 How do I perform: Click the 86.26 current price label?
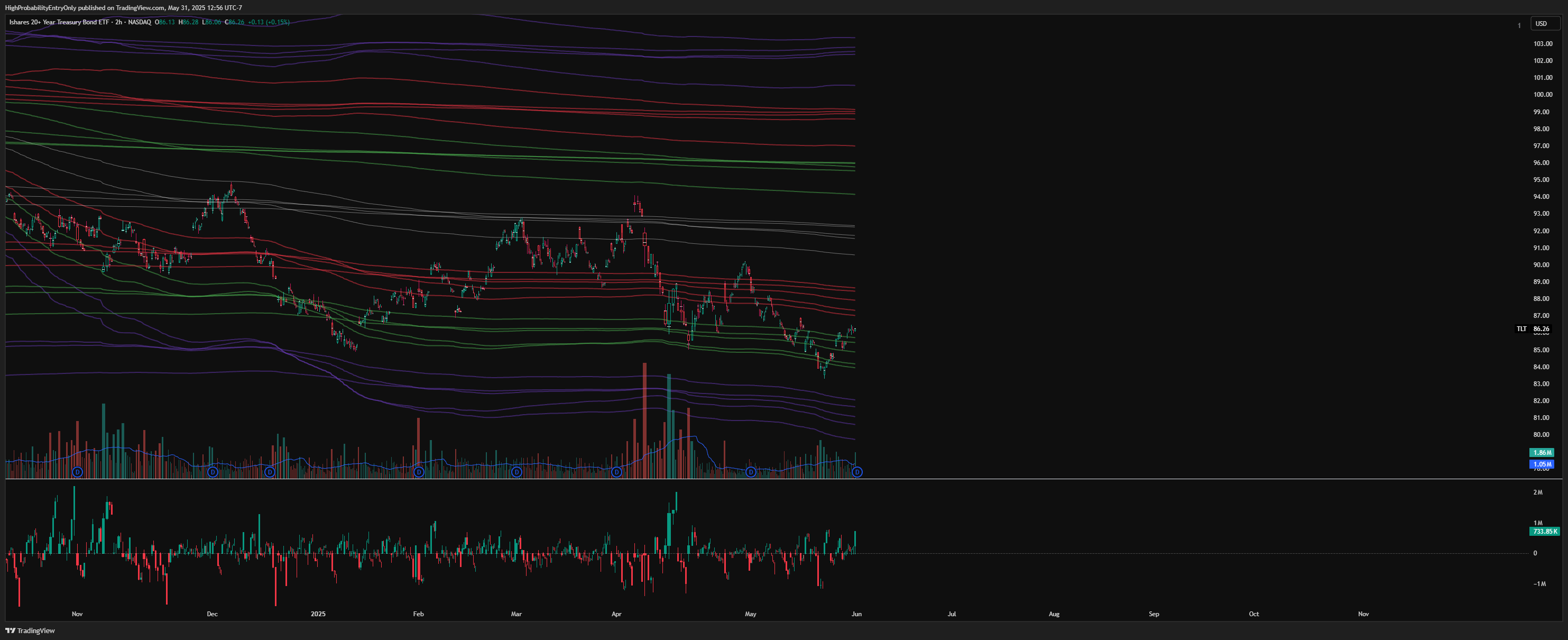point(1542,329)
